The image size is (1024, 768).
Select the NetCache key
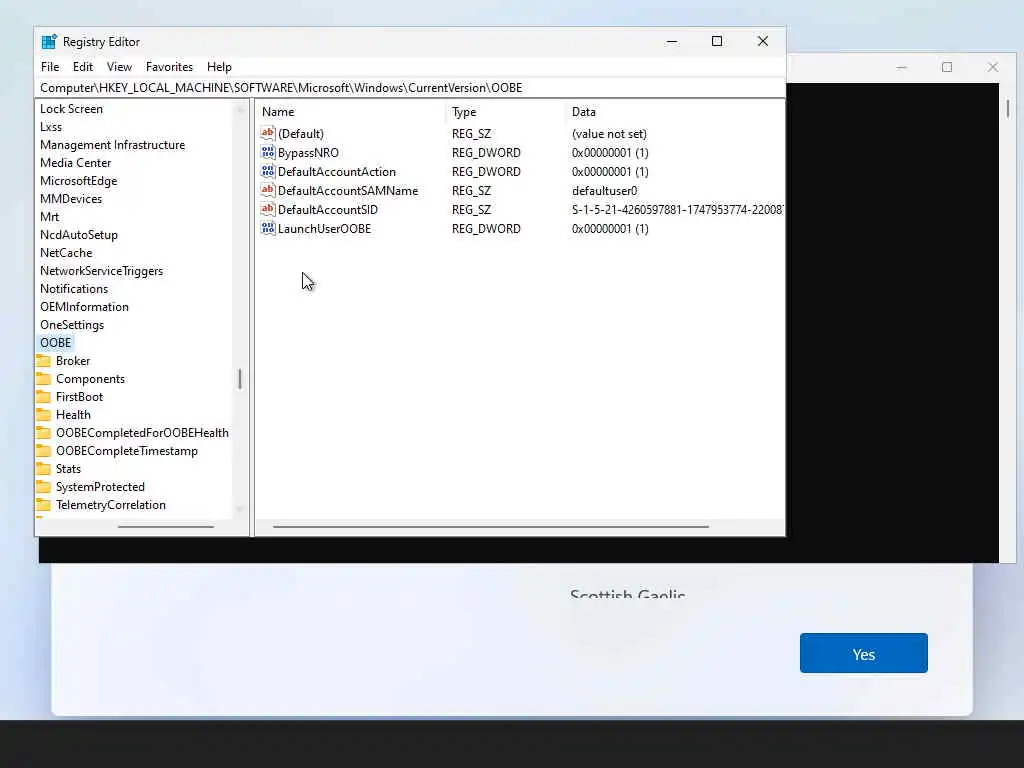point(66,252)
